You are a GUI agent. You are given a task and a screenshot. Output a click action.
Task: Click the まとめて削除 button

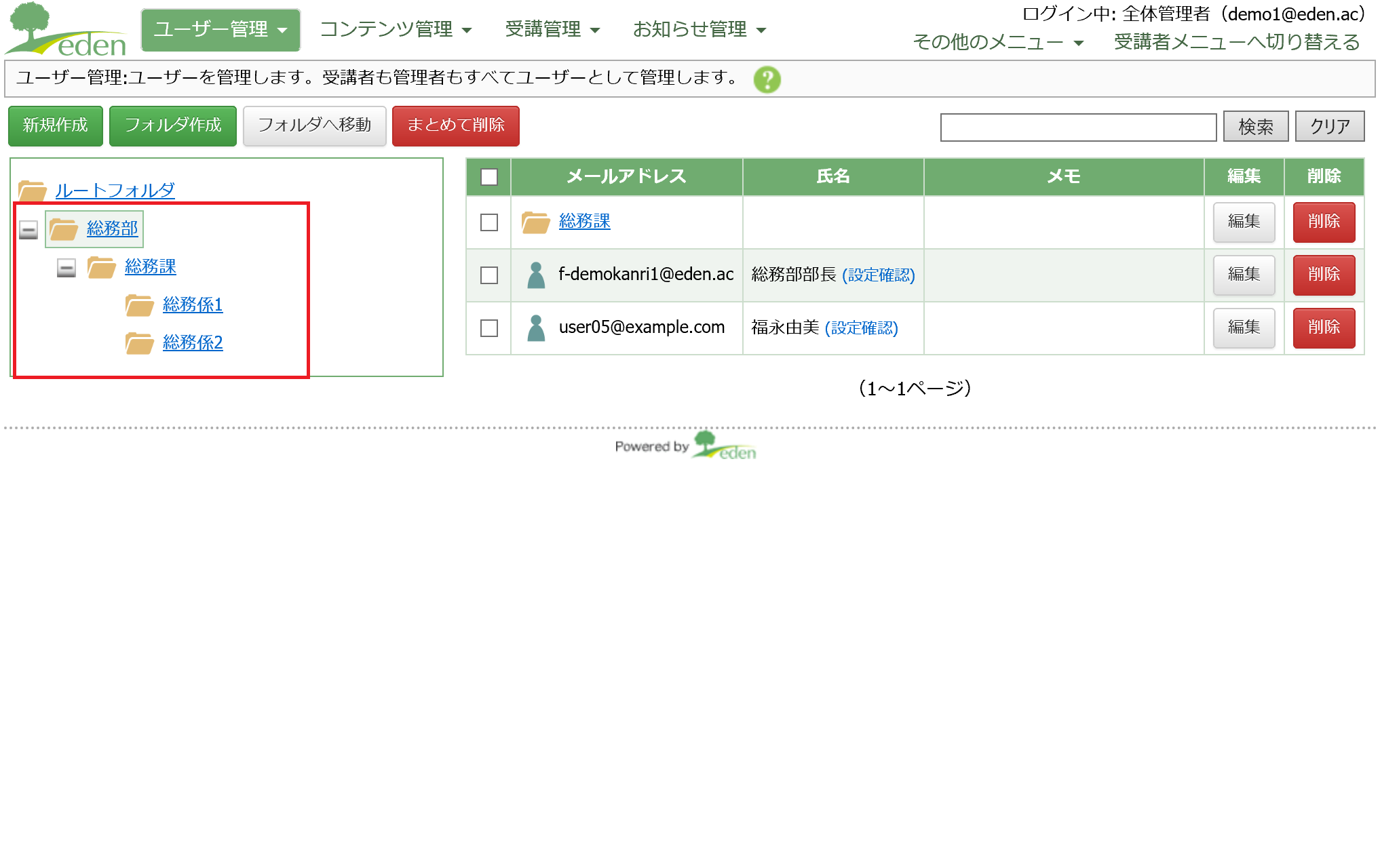[x=456, y=125]
